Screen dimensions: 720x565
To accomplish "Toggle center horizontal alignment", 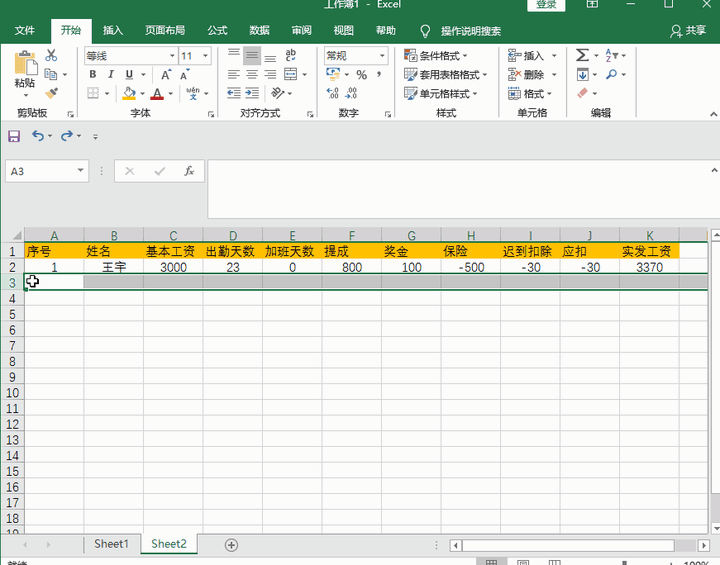I will [252, 75].
